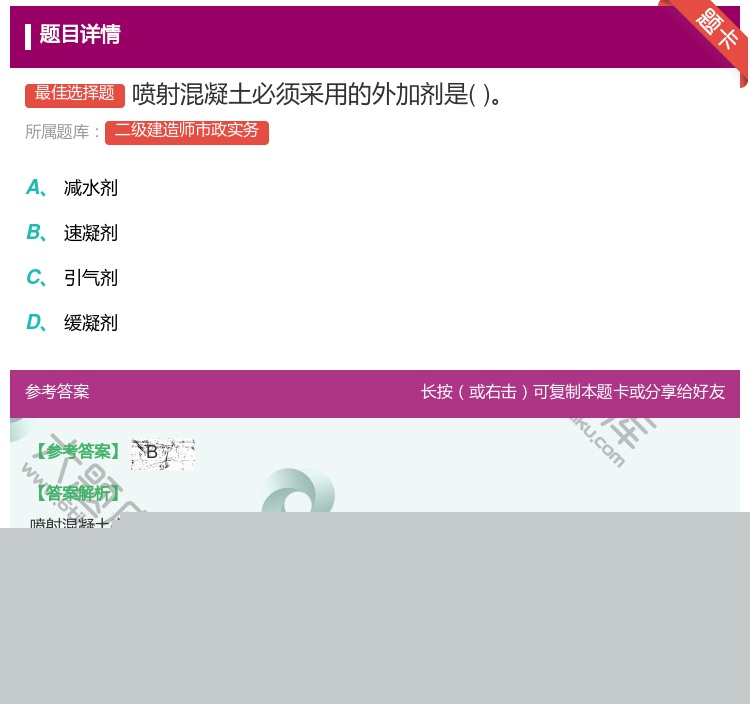The image size is (750, 704).
Task: Click the 【答案解析】 label
Action: pos(78,493)
